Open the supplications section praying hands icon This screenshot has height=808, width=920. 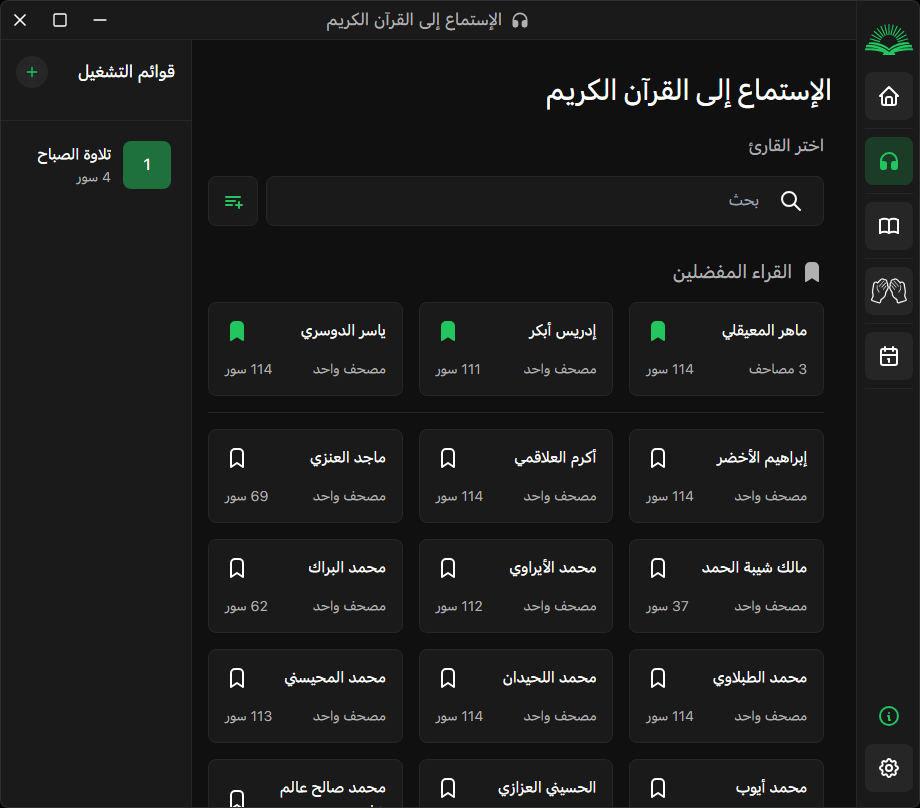(888, 291)
